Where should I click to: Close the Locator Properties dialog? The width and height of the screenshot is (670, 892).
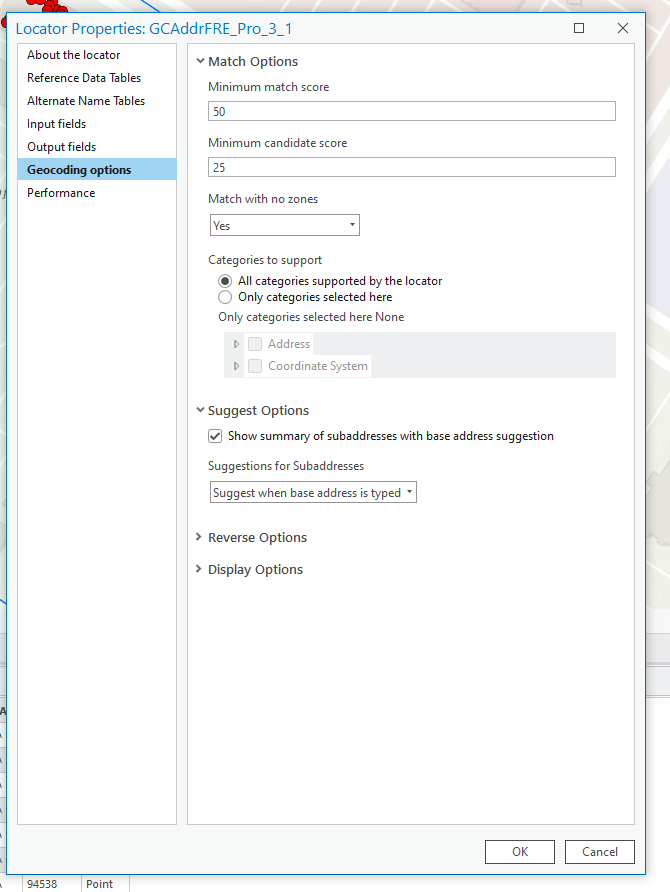(623, 28)
